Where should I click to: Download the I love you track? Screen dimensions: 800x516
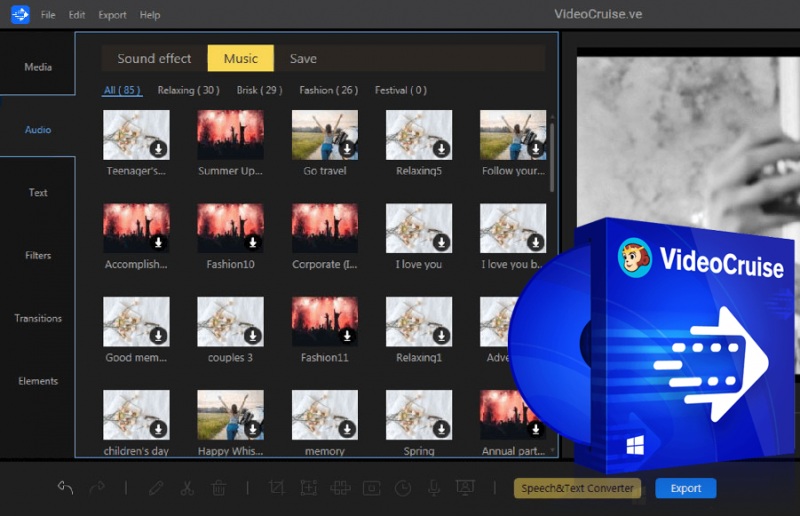point(441,242)
